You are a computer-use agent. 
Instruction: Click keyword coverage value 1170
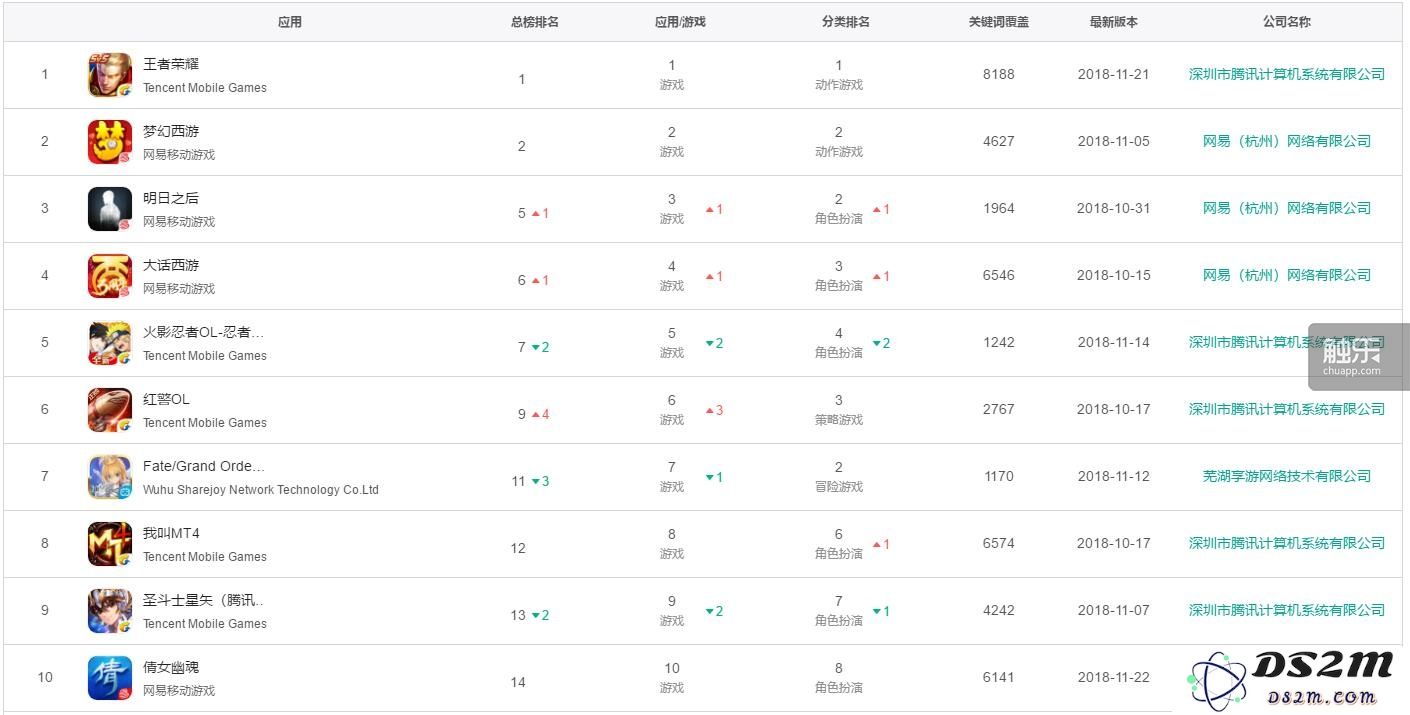pos(998,476)
